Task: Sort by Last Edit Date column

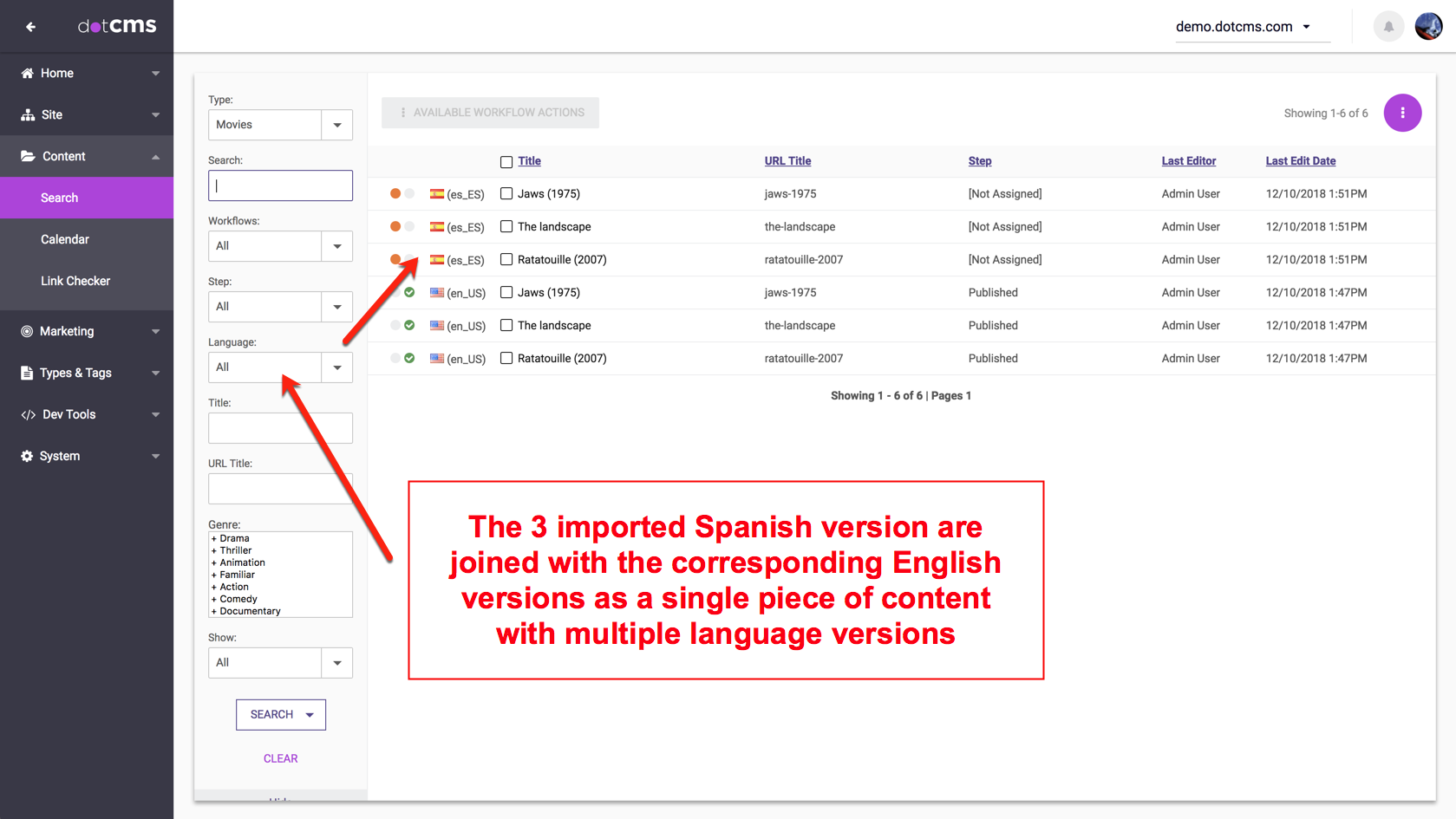Action: pyautogui.click(x=1301, y=161)
